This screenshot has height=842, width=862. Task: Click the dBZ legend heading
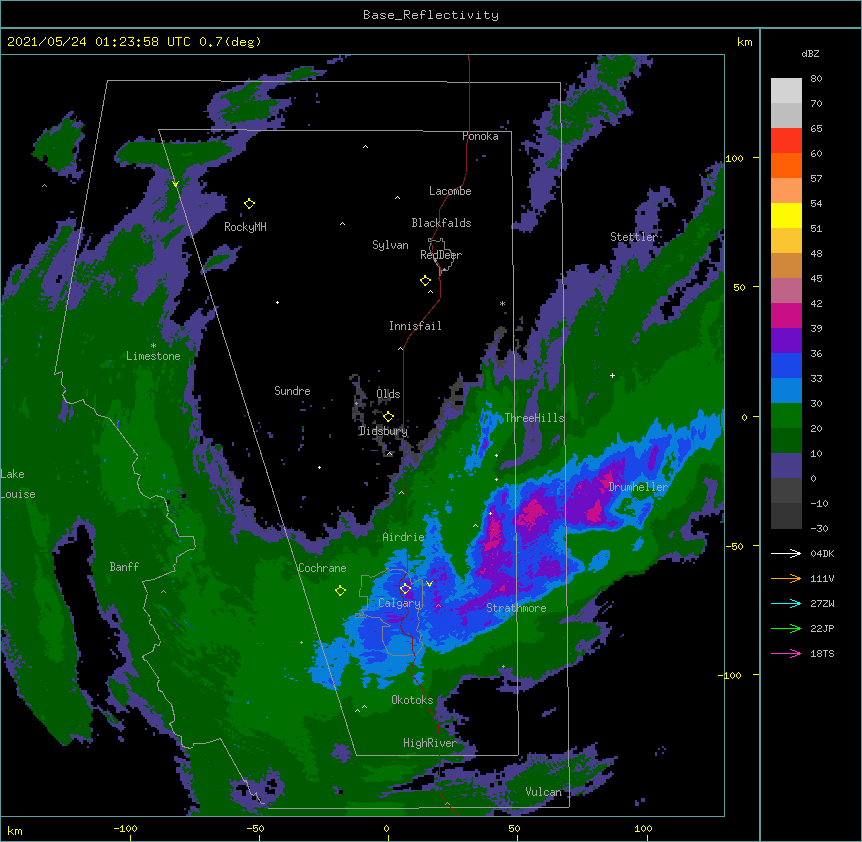click(810, 53)
